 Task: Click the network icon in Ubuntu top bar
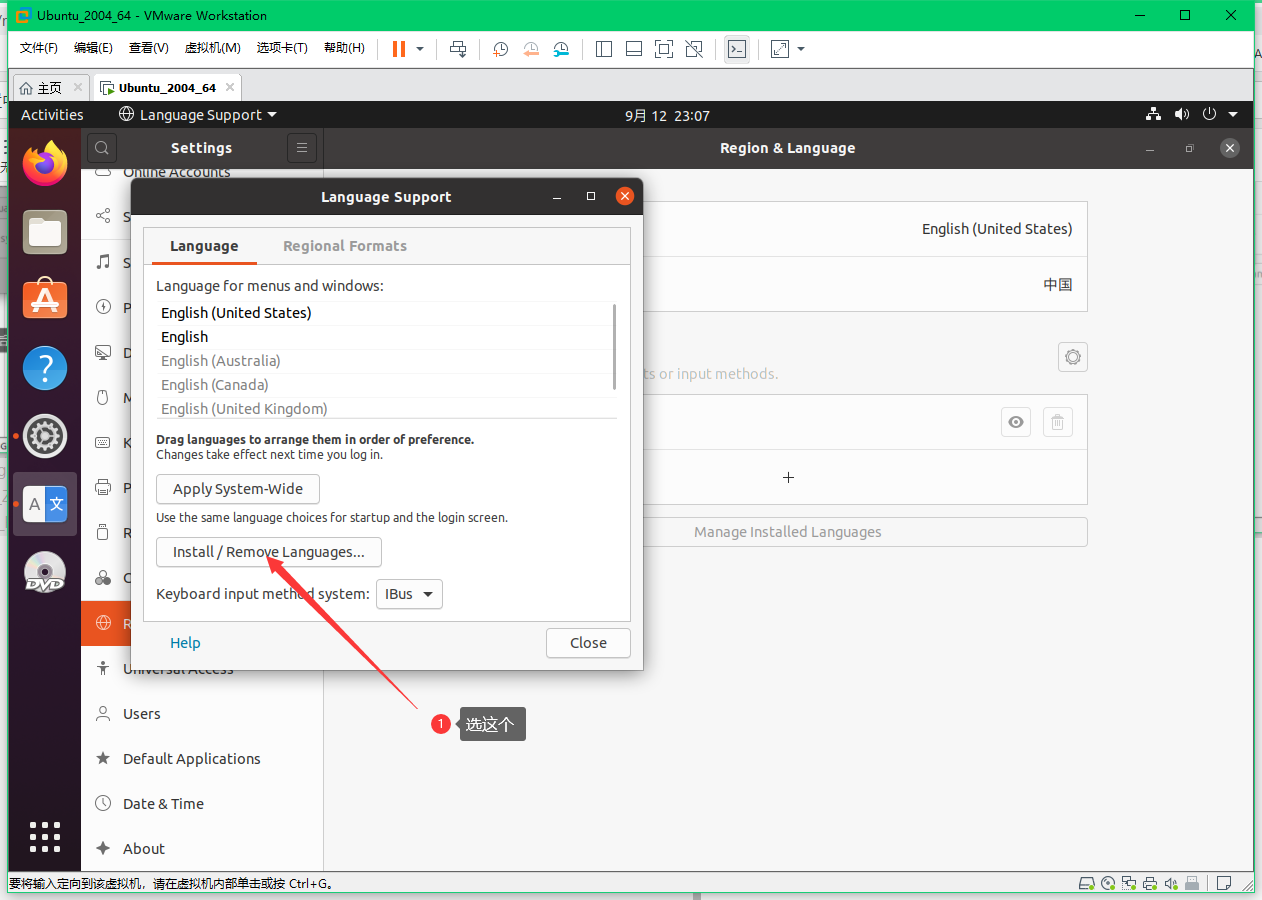click(1153, 115)
